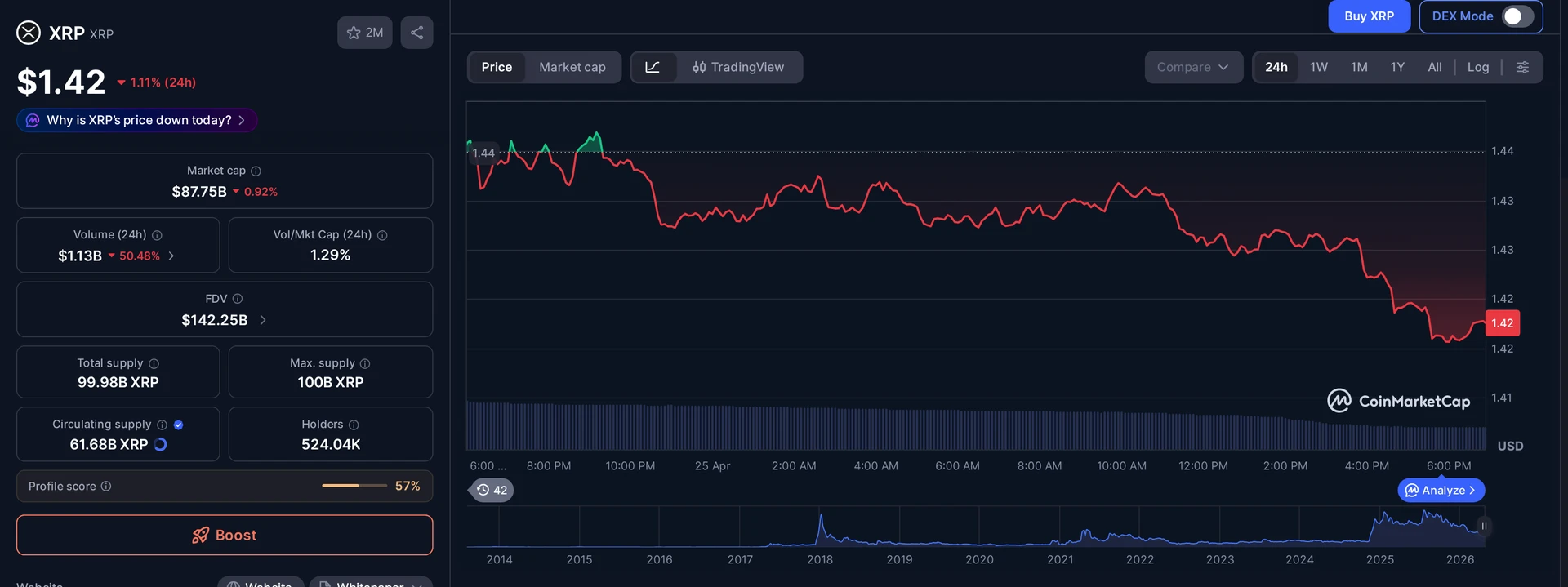Show Profile score info icon
Viewport: 1568px width, 587px height.
[106, 486]
